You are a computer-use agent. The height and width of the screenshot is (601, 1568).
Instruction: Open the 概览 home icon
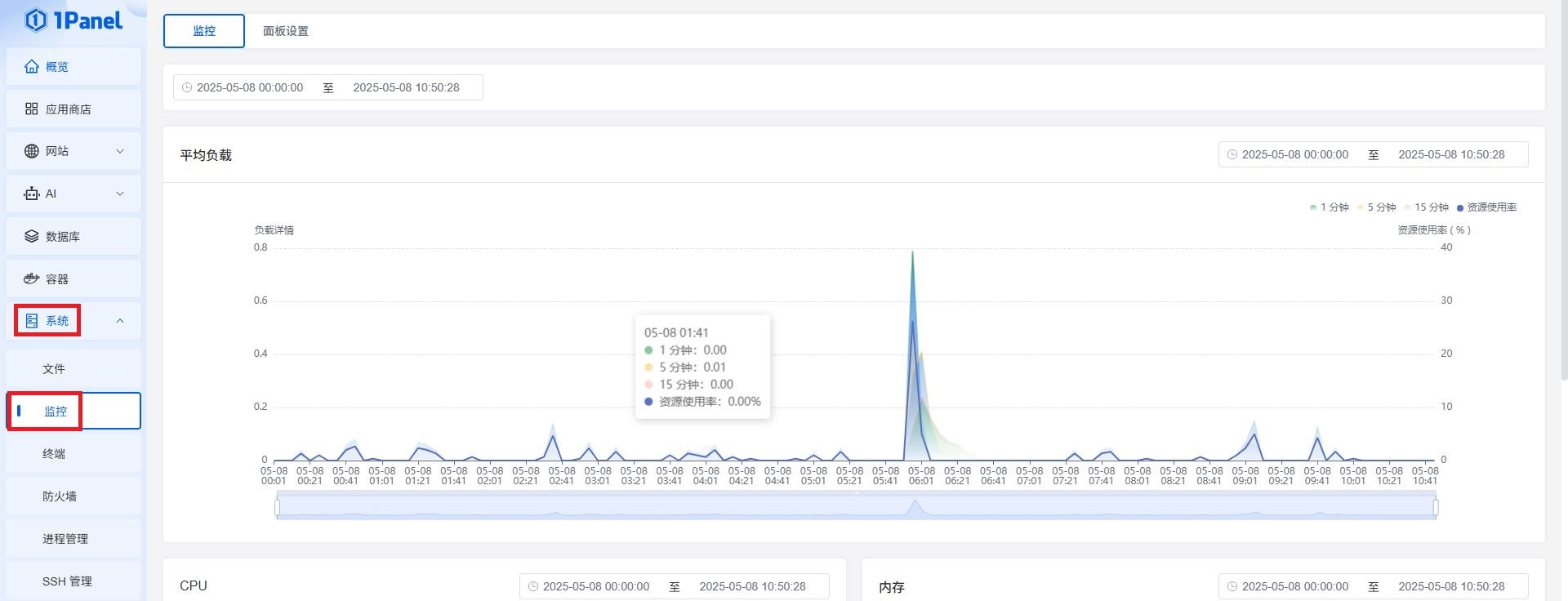pyautogui.click(x=32, y=67)
